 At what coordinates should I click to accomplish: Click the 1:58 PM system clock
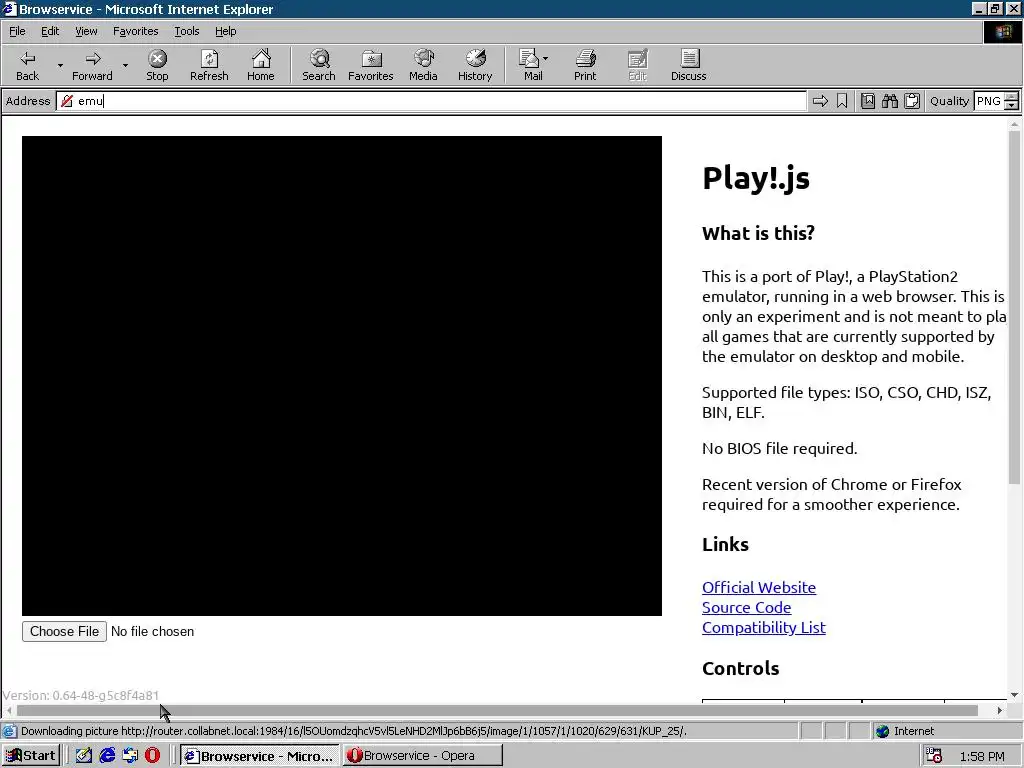coord(982,756)
